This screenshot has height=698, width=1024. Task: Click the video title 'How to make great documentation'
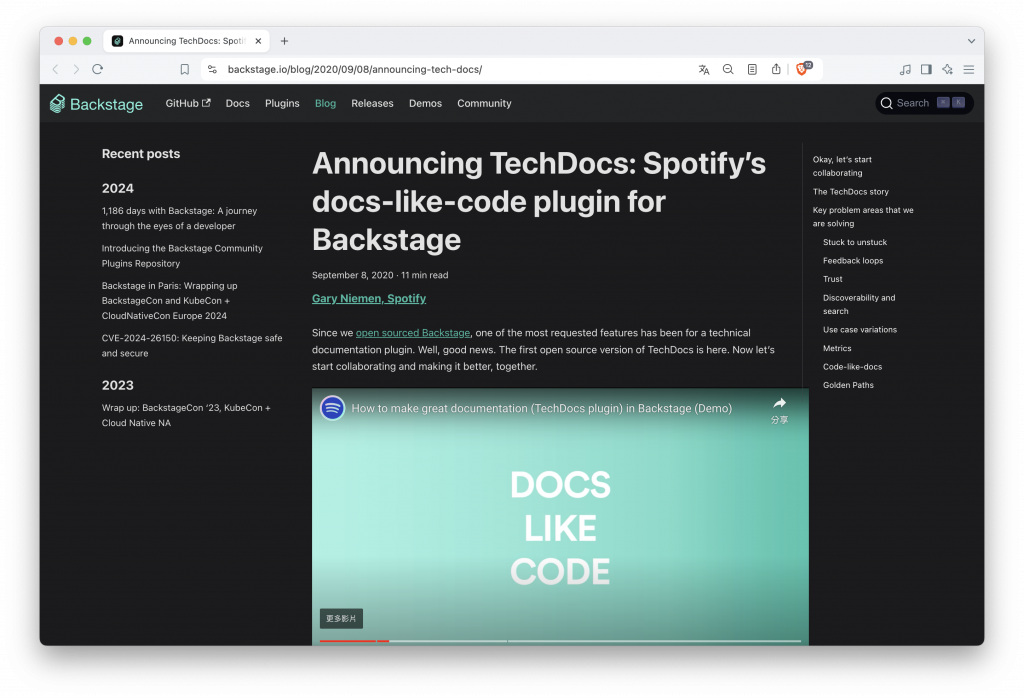541,408
